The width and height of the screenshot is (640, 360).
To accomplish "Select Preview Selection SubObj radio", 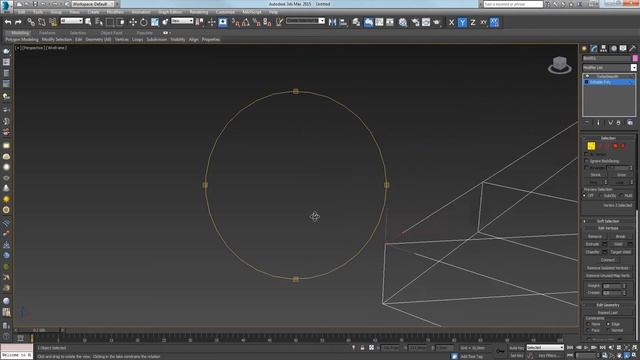I will [600, 196].
